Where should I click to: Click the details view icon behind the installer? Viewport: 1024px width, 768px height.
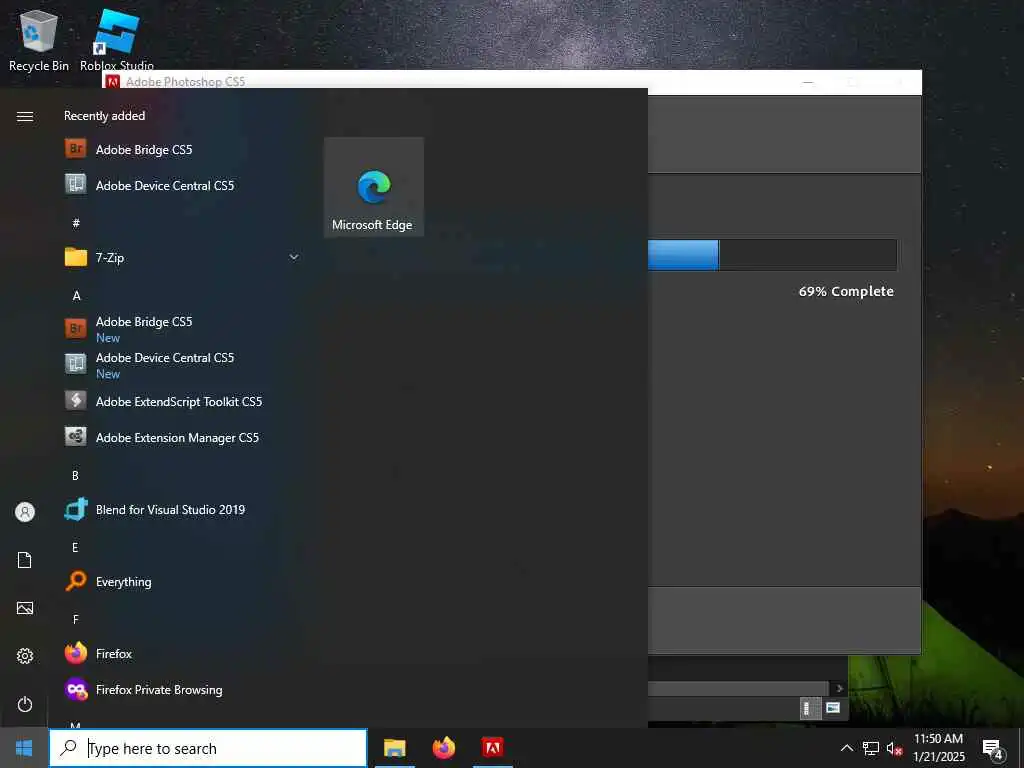pos(833,708)
